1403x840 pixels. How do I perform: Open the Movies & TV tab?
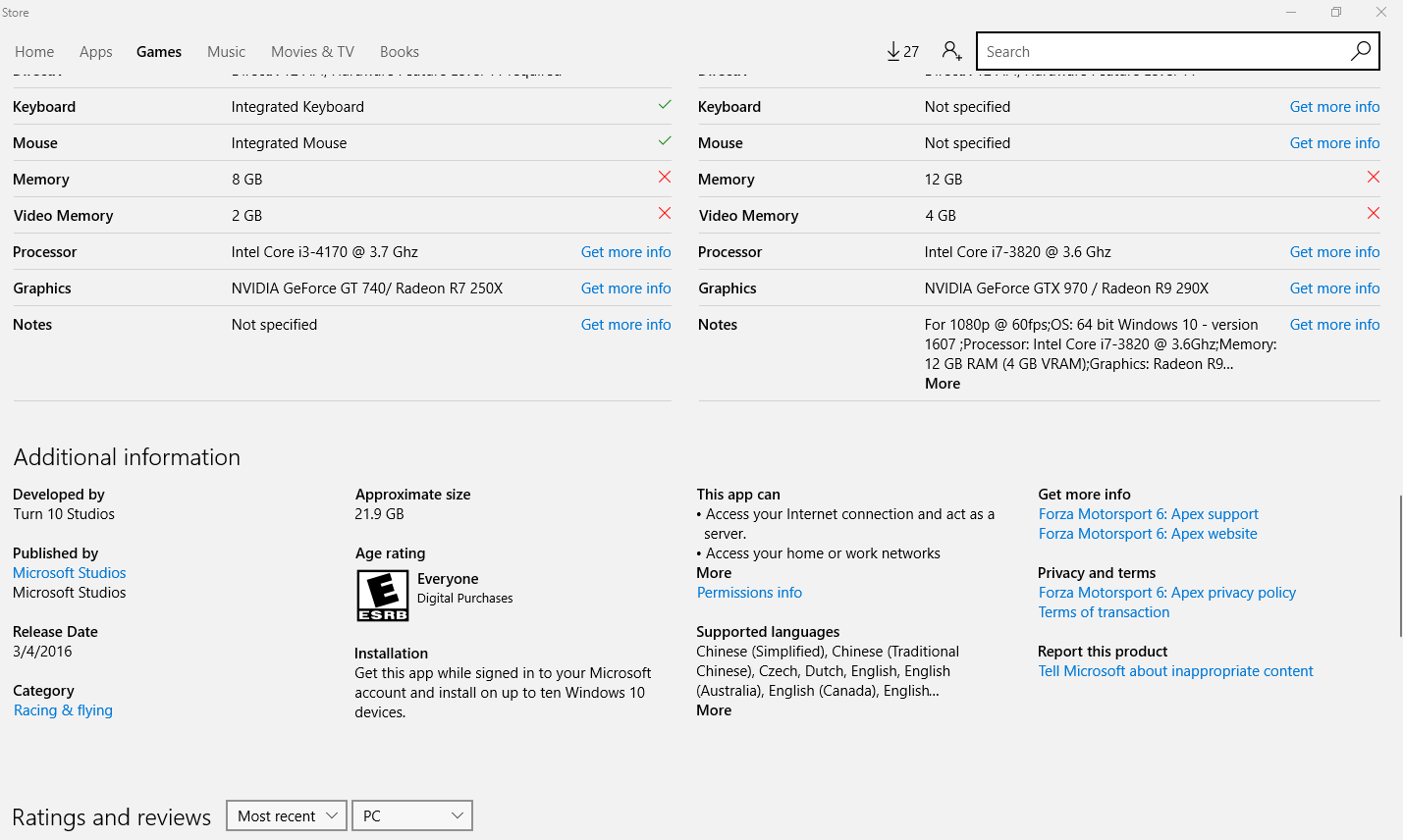click(312, 52)
